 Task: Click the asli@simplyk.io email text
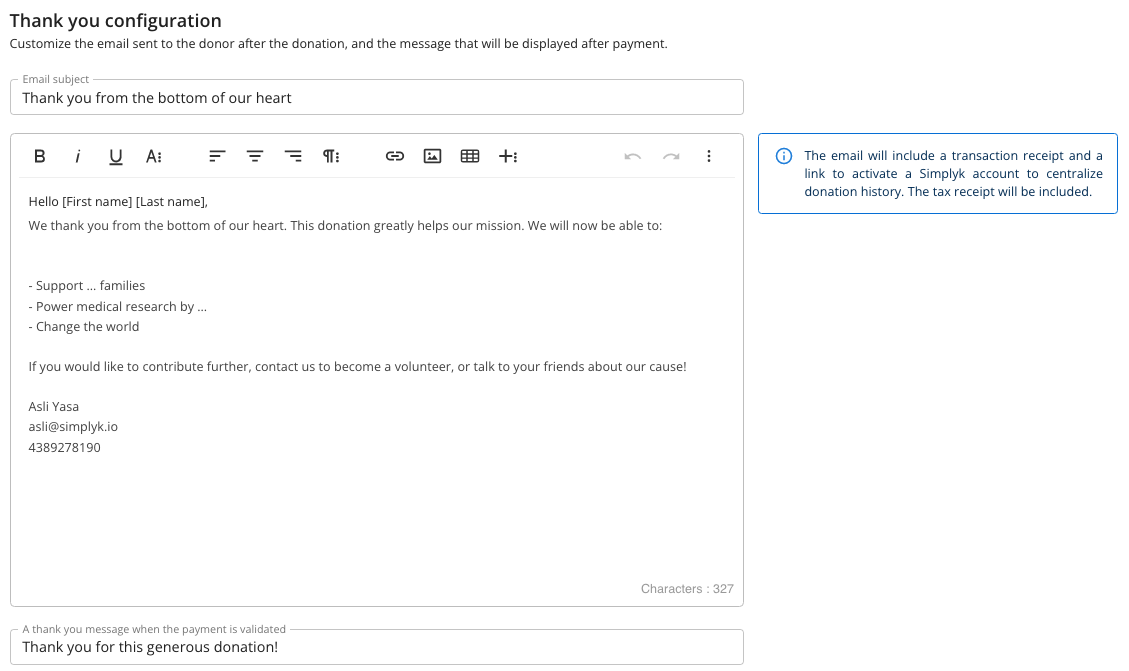pyautogui.click(x=73, y=427)
